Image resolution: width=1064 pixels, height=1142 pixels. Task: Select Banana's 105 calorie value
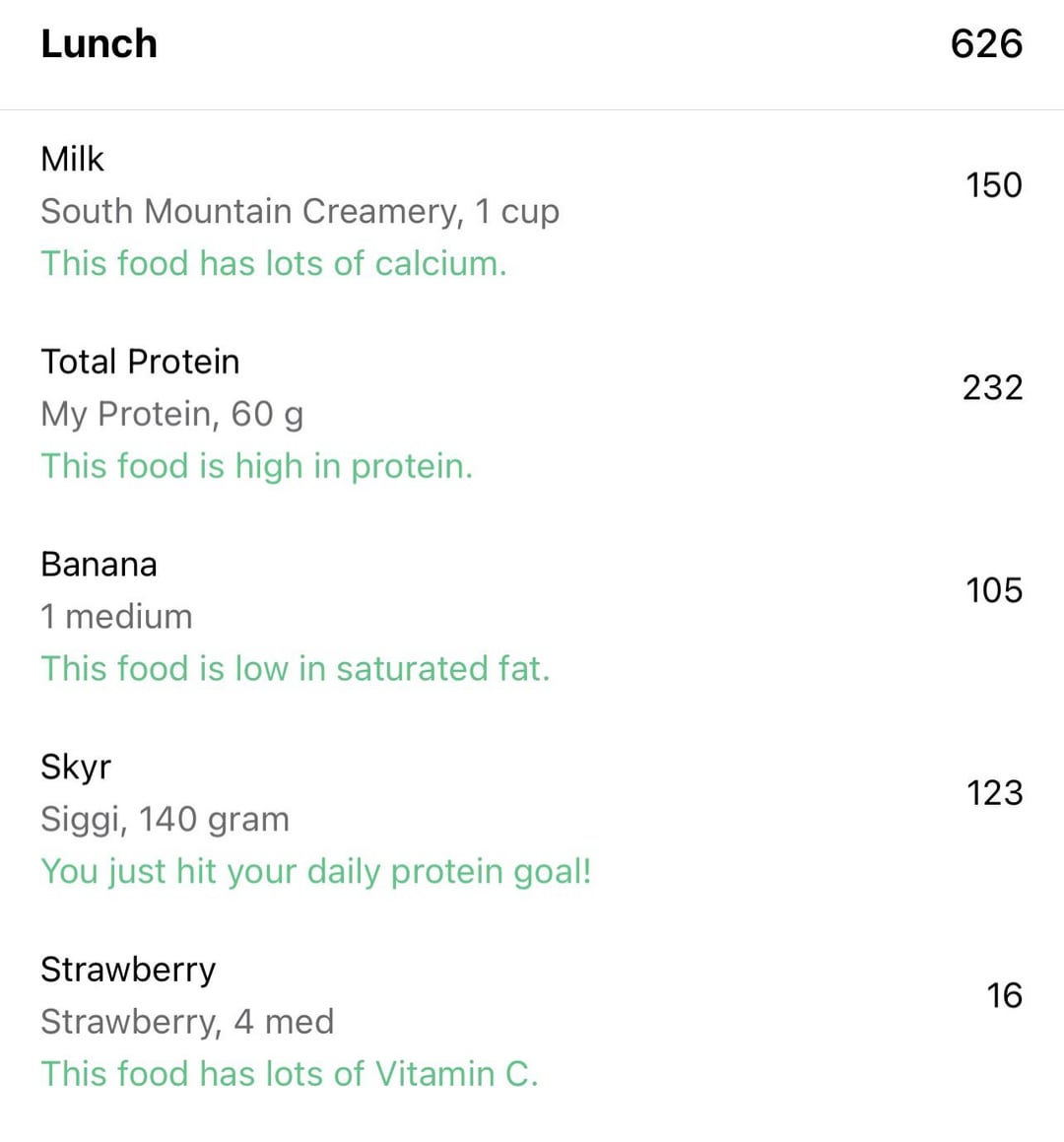tap(993, 590)
